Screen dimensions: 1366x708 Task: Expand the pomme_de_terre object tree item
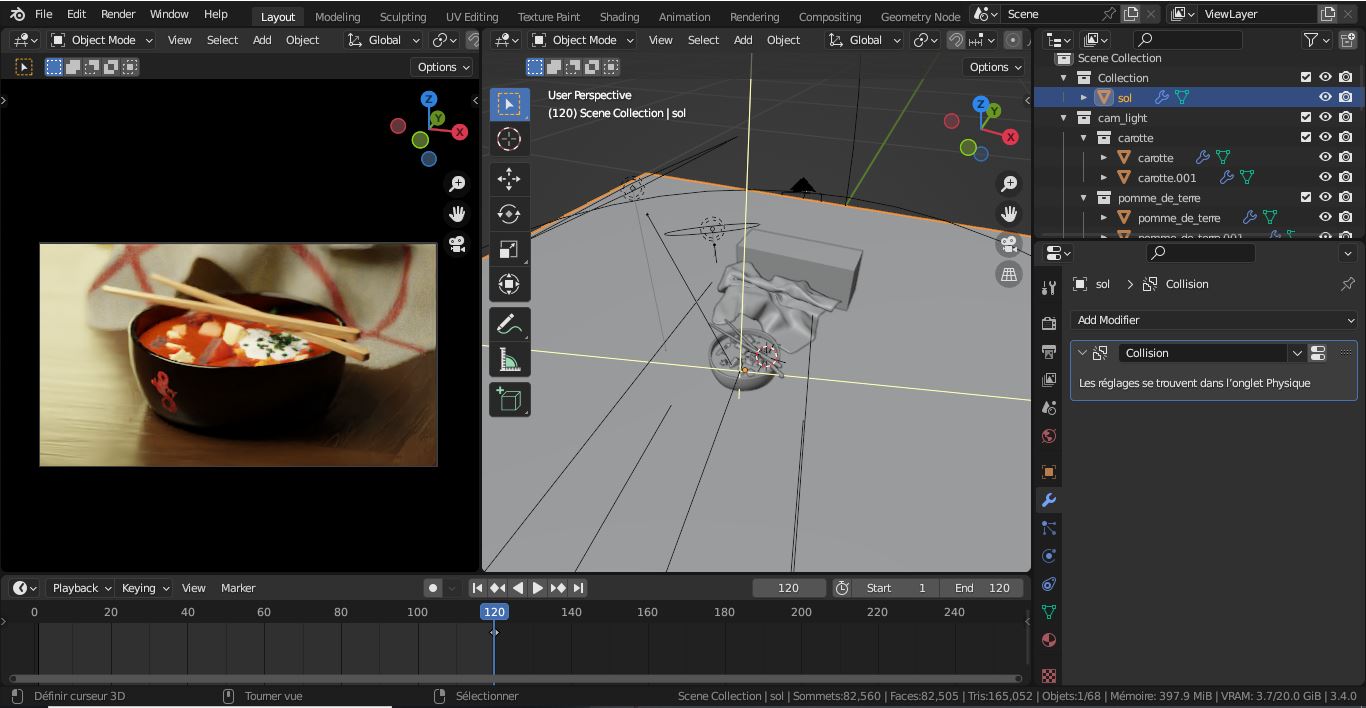(x=1104, y=217)
